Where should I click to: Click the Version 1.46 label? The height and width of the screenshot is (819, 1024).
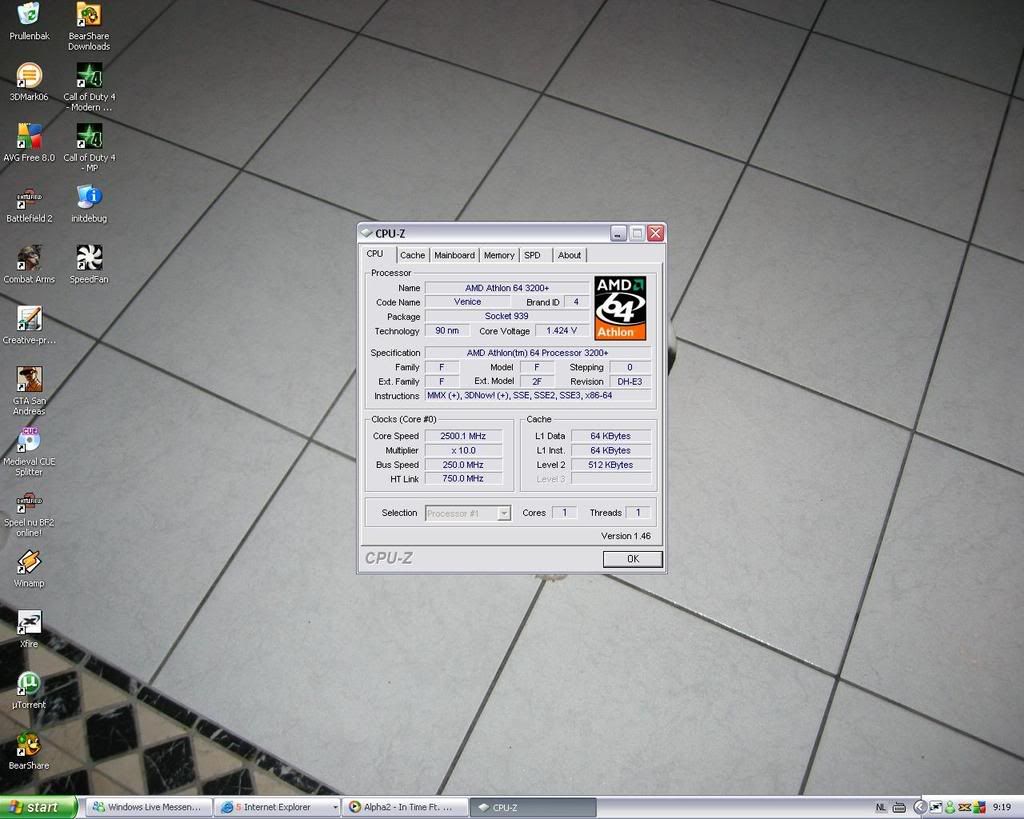point(626,536)
